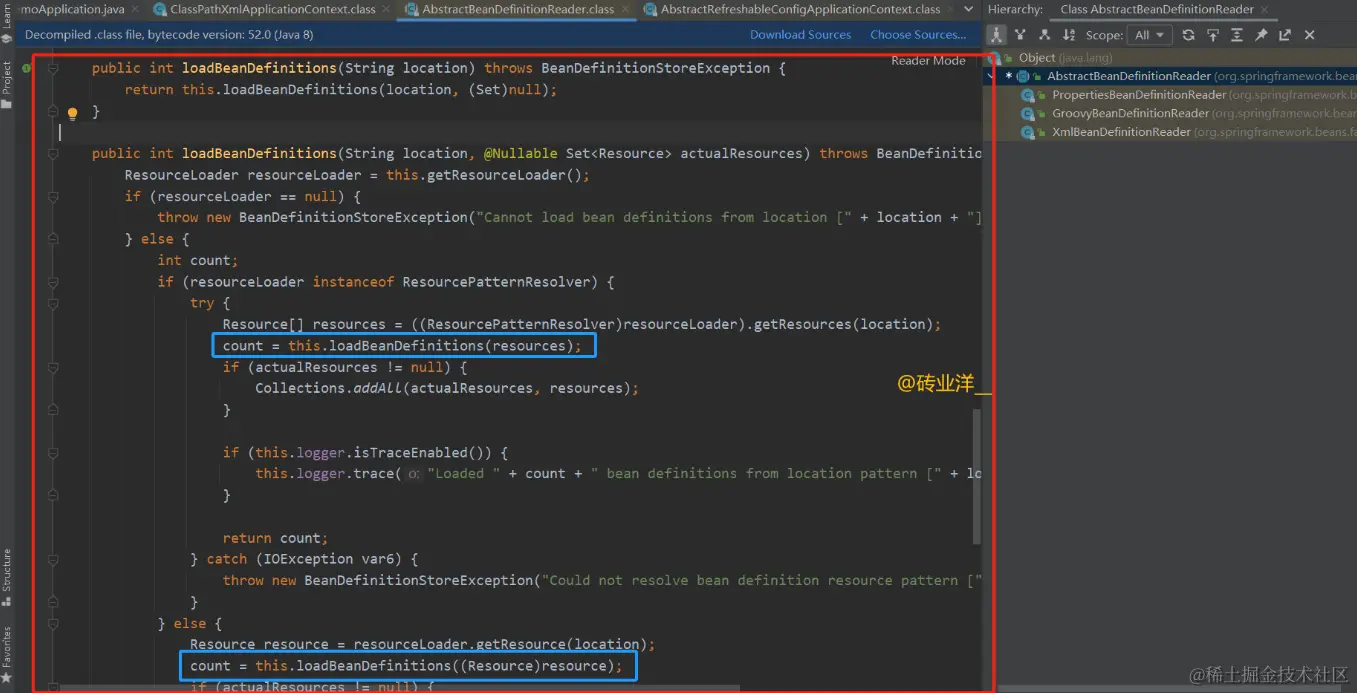Image resolution: width=1357 pixels, height=693 pixels.
Task: Close the moApplication.java tab
Action: 137,9
